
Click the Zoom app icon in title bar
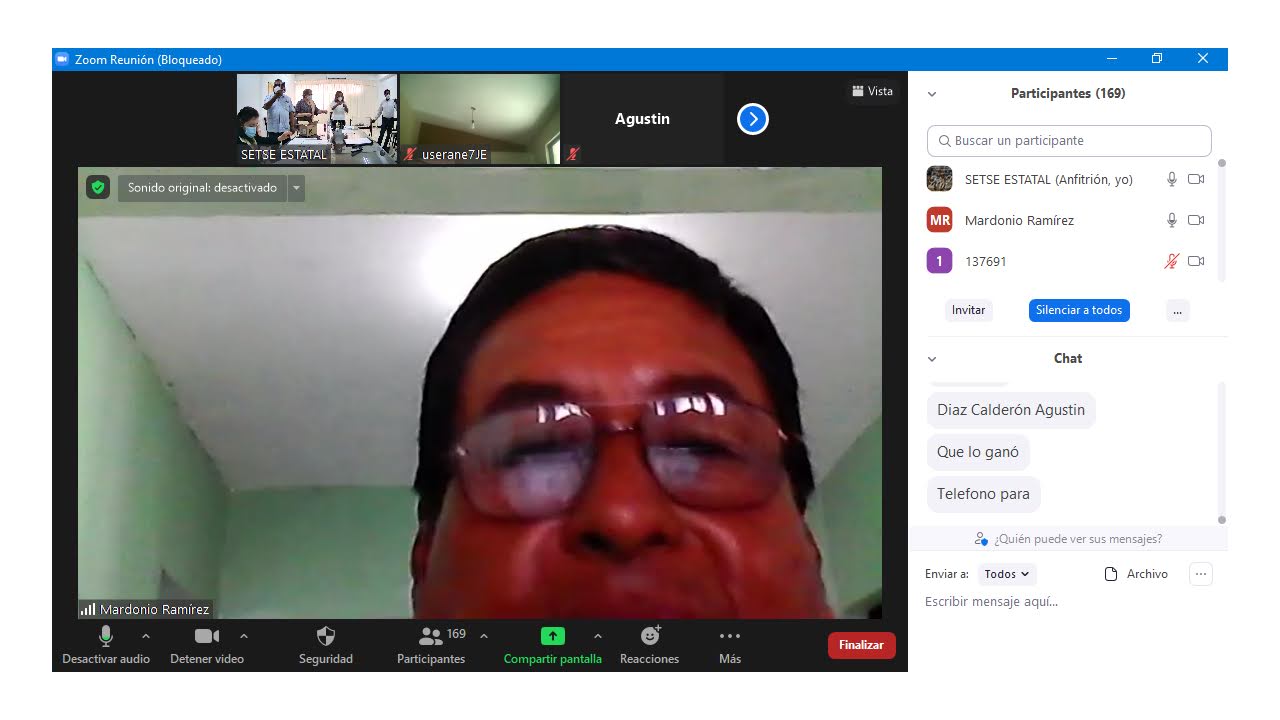pyautogui.click(x=62, y=59)
